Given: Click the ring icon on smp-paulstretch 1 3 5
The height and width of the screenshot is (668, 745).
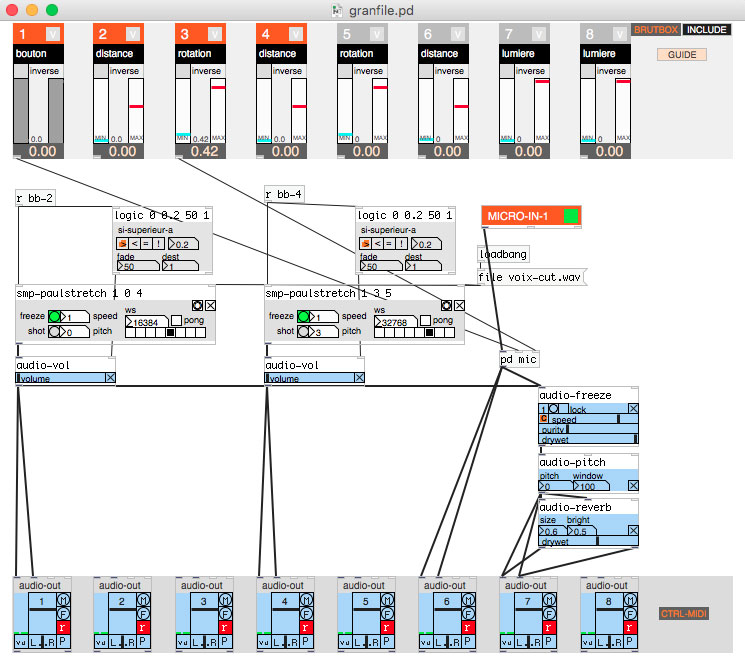Looking at the screenshot, I should tap(447, 305).
